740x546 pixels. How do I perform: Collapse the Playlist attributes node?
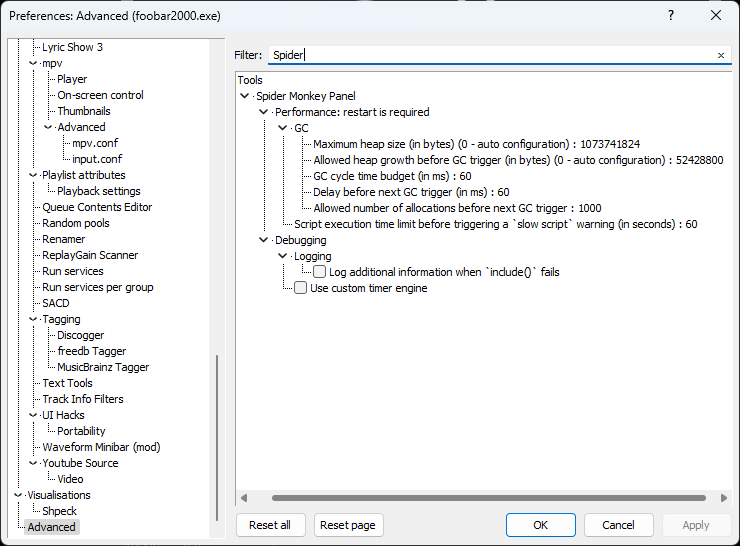click(x=33, y=175)
